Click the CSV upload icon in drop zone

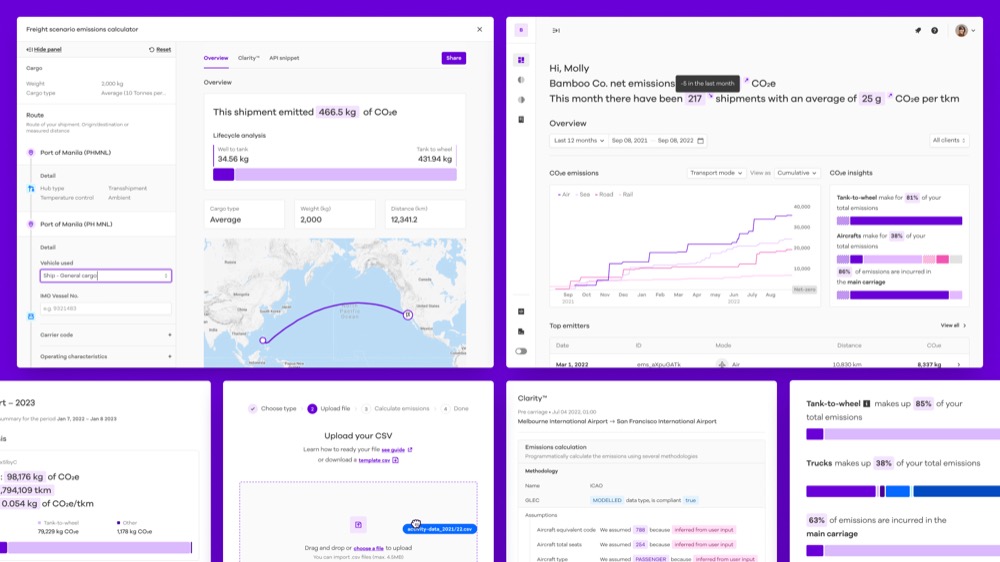358,525
